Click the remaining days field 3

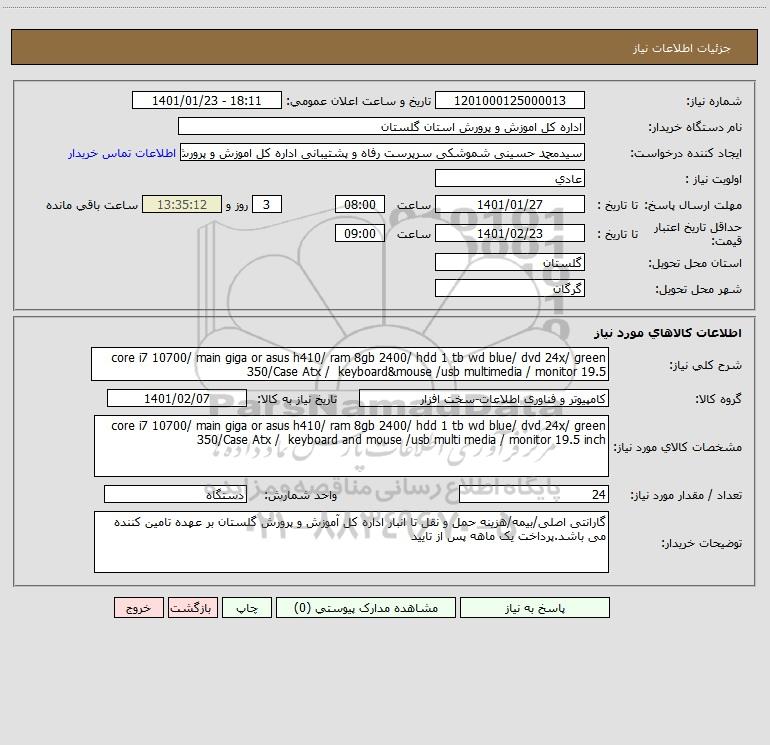pyautogui.click(x=267, y=204)
